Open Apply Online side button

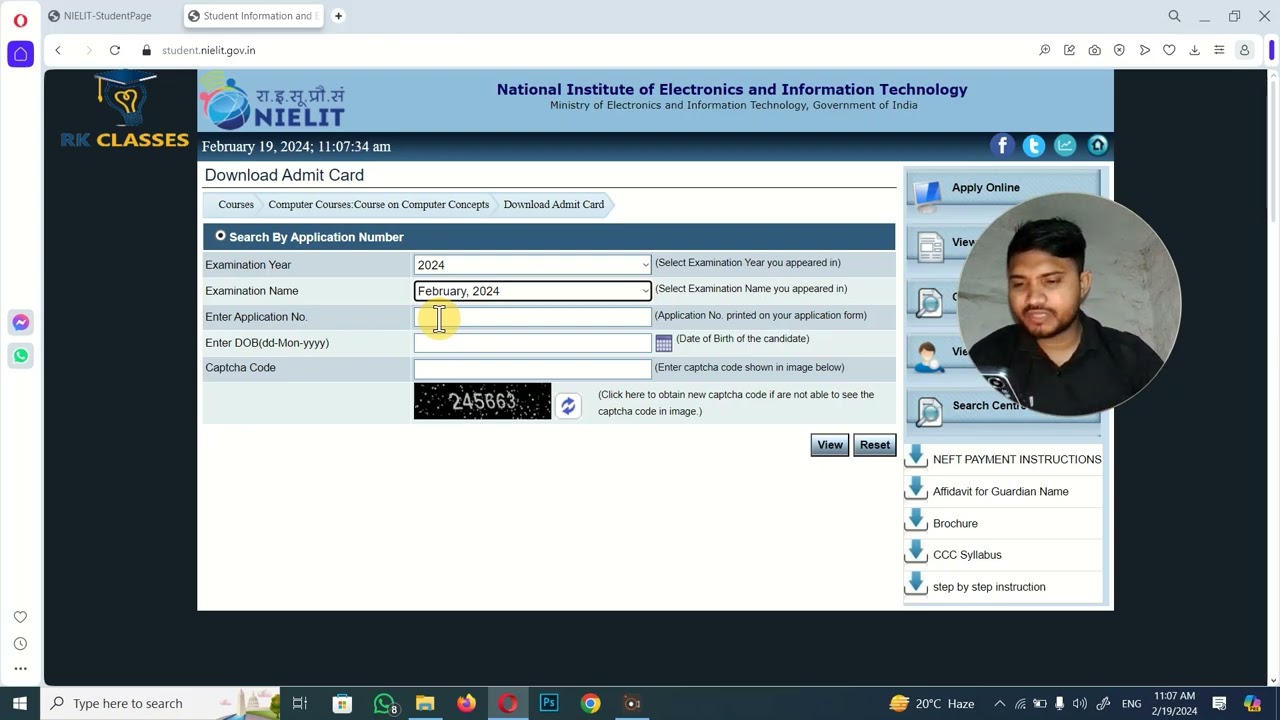pyautogui.click(x=1003, y=188)
